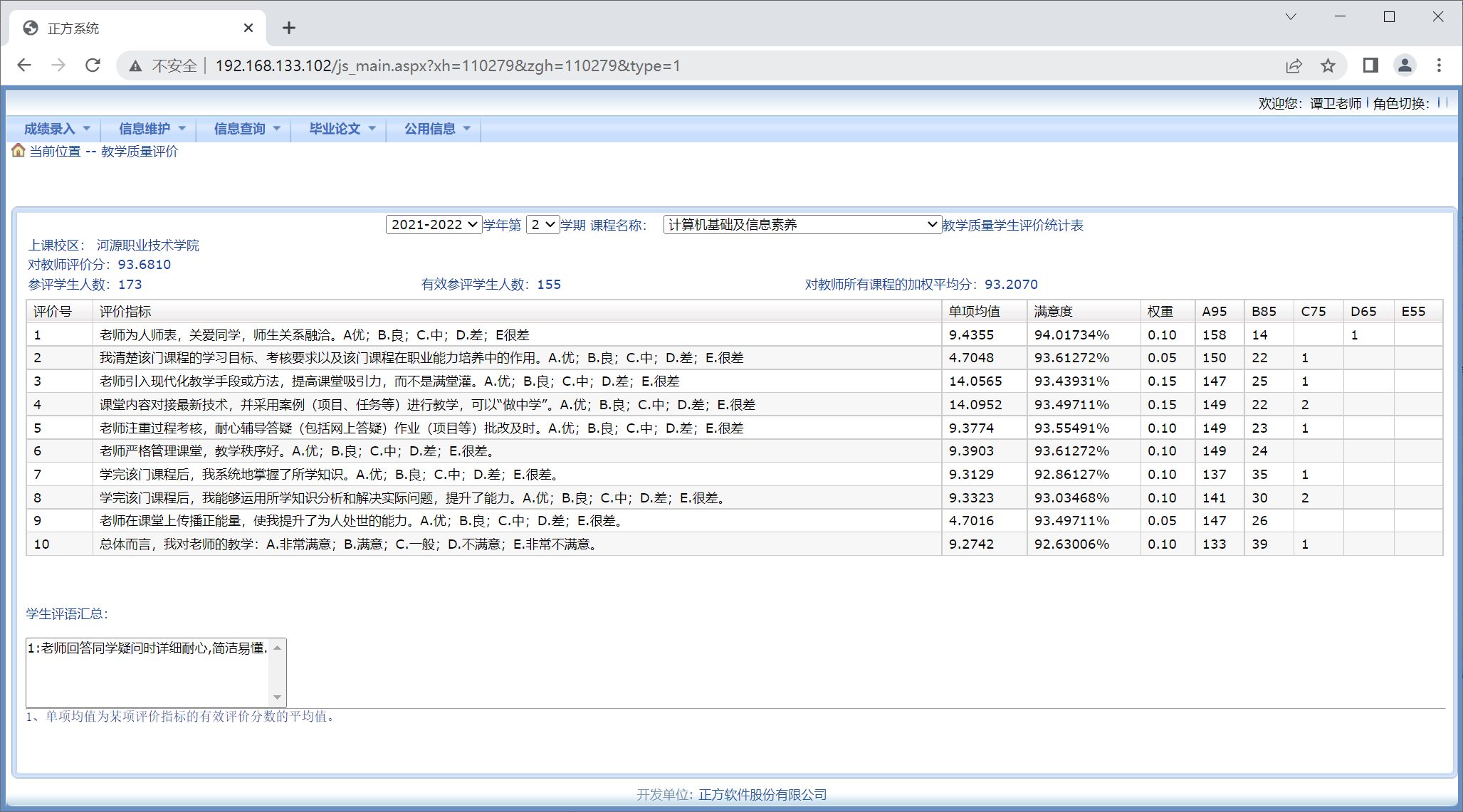Click the share page icon
This screenshot has width=1463, height=812.
coord(1294,65)
